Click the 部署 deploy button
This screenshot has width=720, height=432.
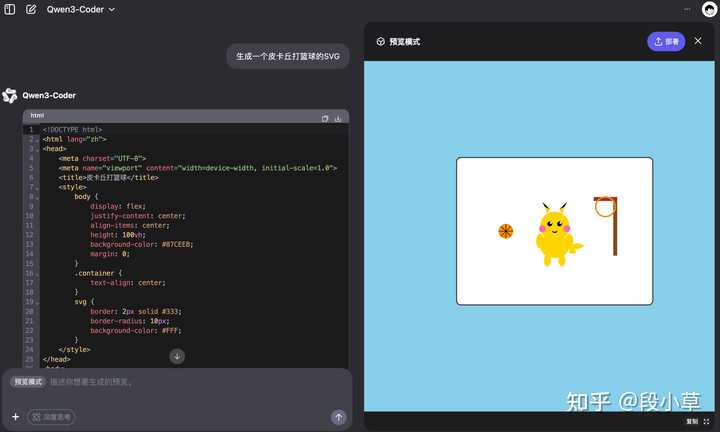point(666,41)
